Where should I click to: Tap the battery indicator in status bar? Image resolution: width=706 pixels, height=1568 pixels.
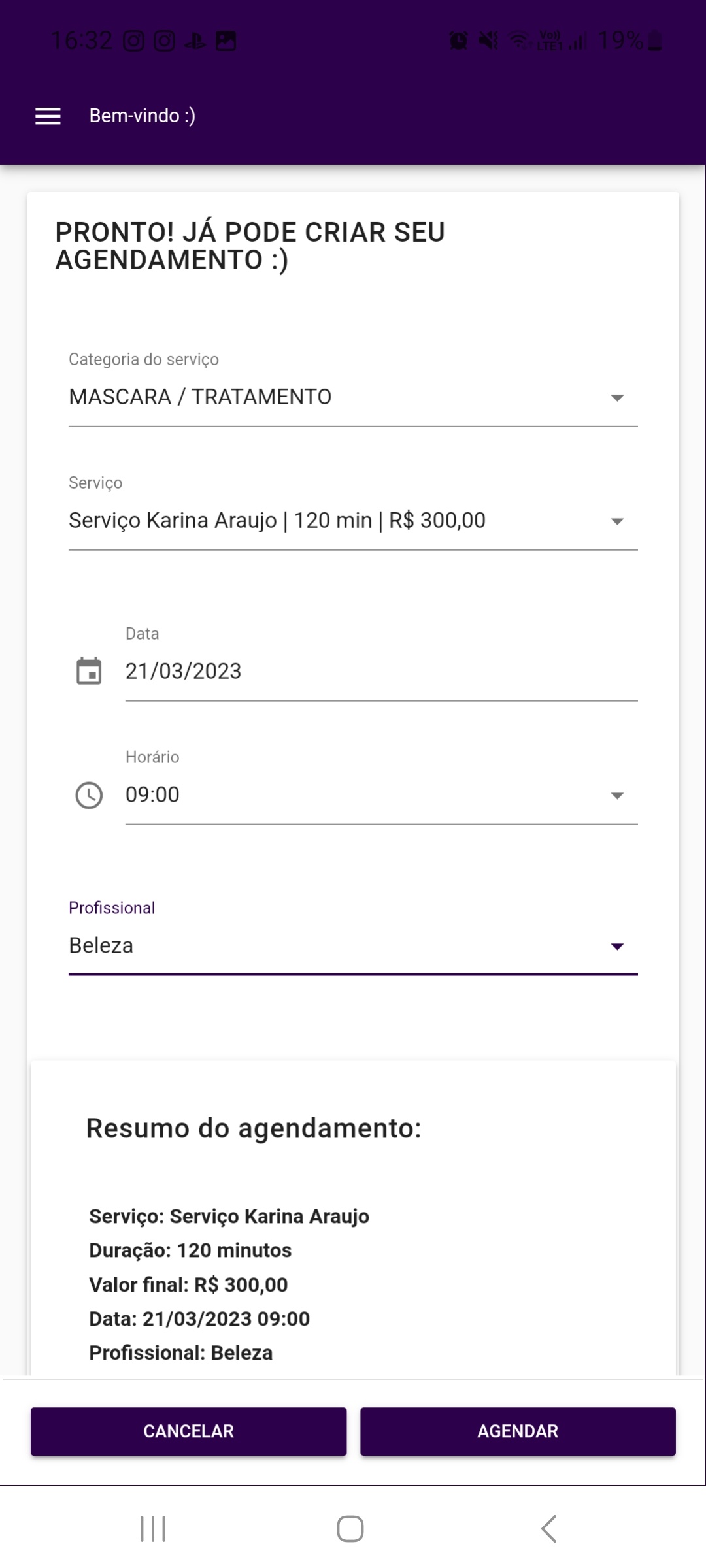655,42
